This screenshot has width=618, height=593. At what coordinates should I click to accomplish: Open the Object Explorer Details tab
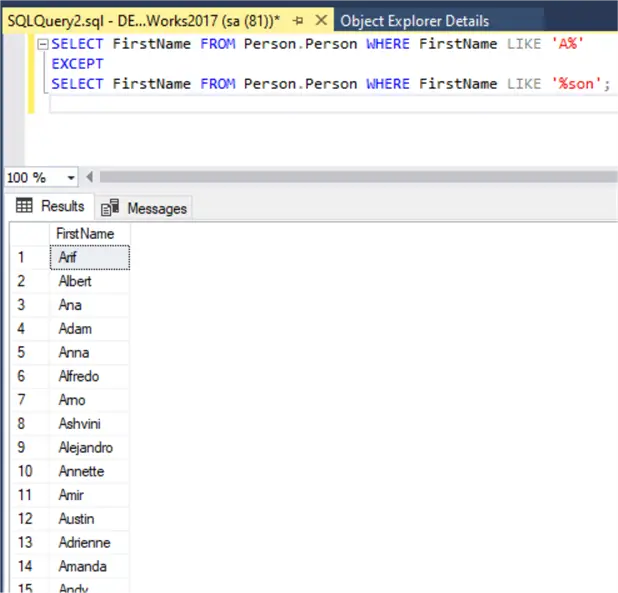[x=414, y=20]
